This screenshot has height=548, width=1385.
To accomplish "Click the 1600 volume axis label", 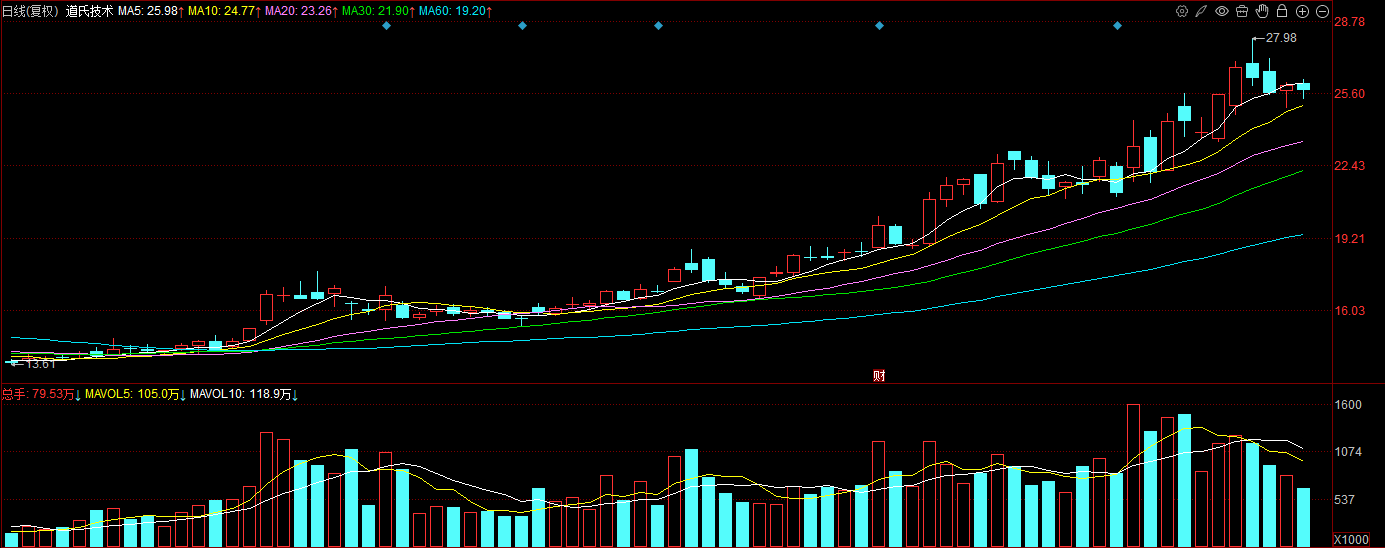I will 1348,405.
